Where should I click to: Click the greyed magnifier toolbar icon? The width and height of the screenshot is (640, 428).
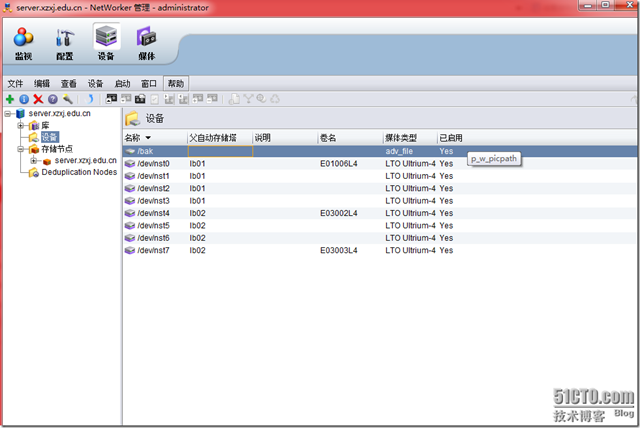[x=262, y=99]
